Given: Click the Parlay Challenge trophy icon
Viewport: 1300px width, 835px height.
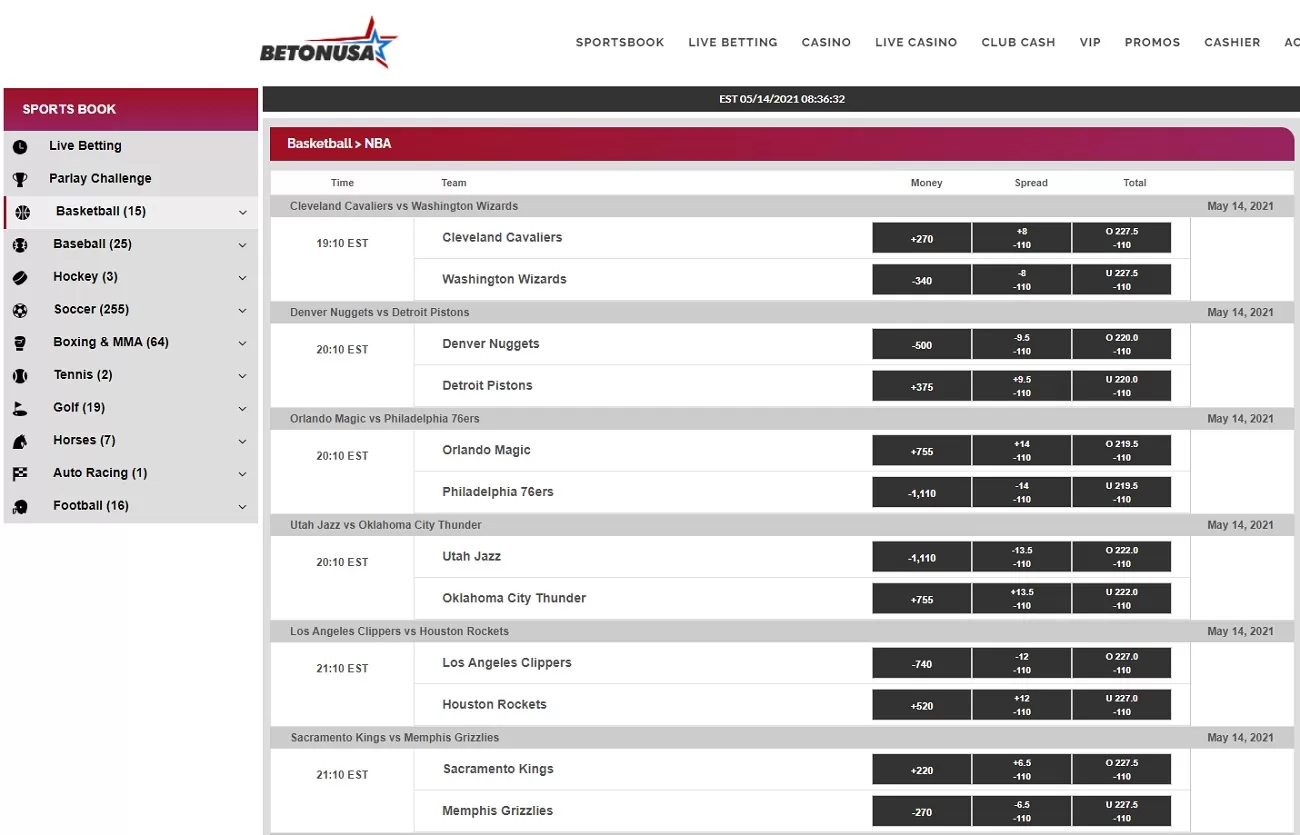Looking at the screenshot, I should 20,180.
